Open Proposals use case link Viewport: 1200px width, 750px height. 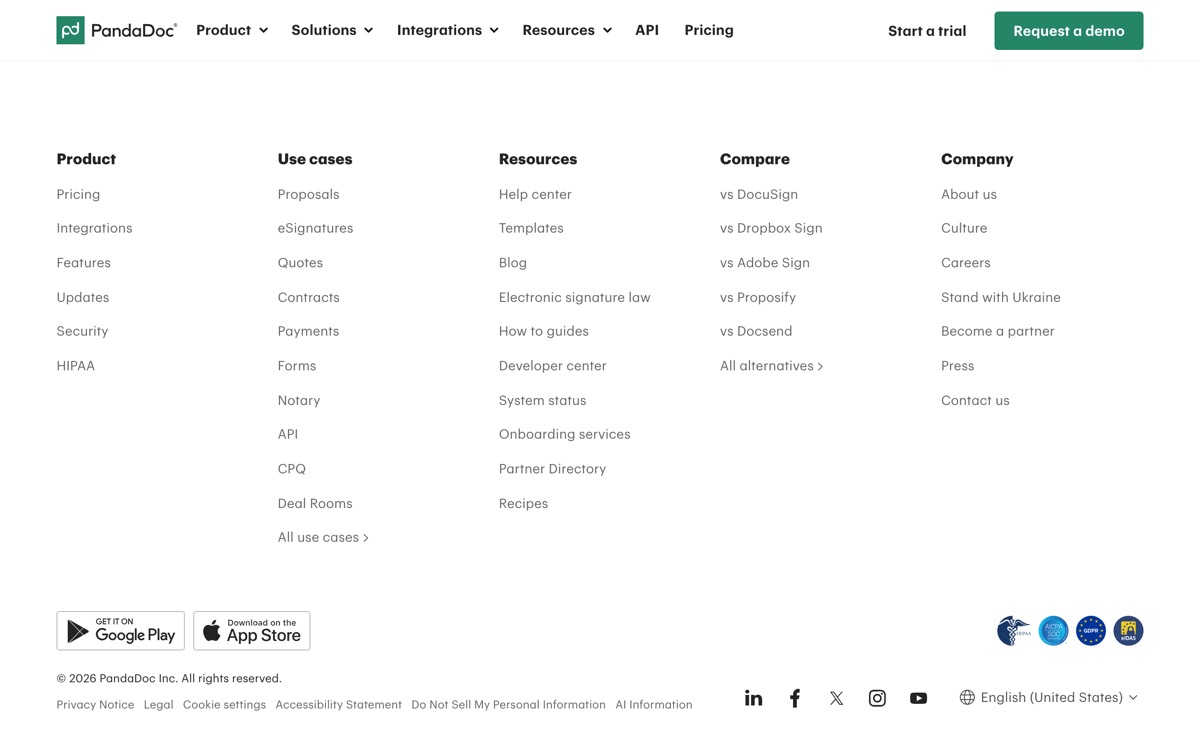pyautogui.click(x=308, y=194)
